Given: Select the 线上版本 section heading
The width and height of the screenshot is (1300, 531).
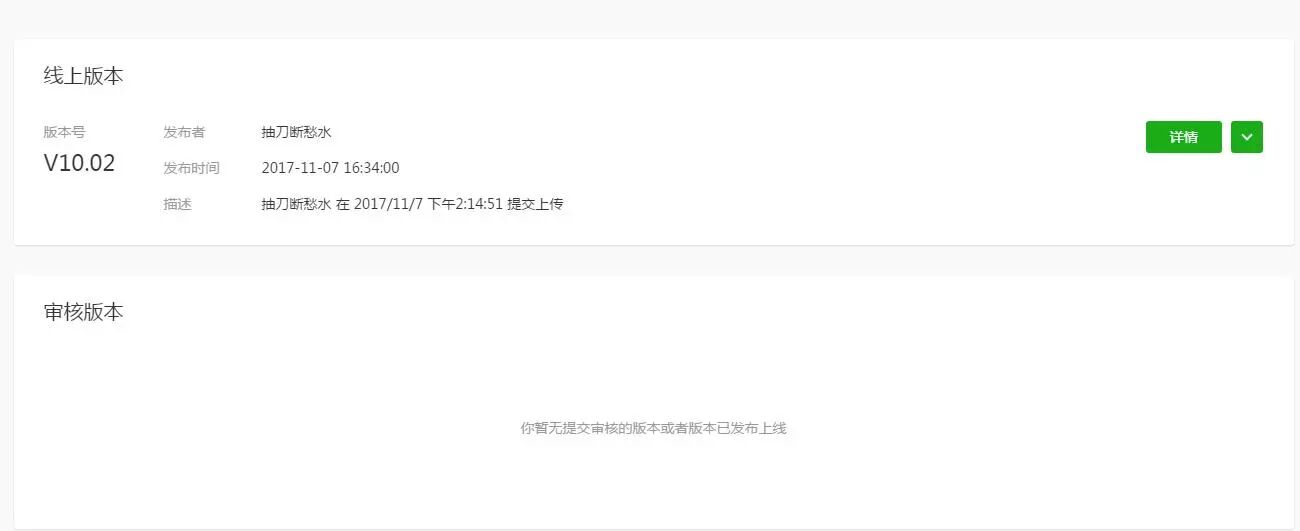Looking at the screenshot, I should click(84, 76).
